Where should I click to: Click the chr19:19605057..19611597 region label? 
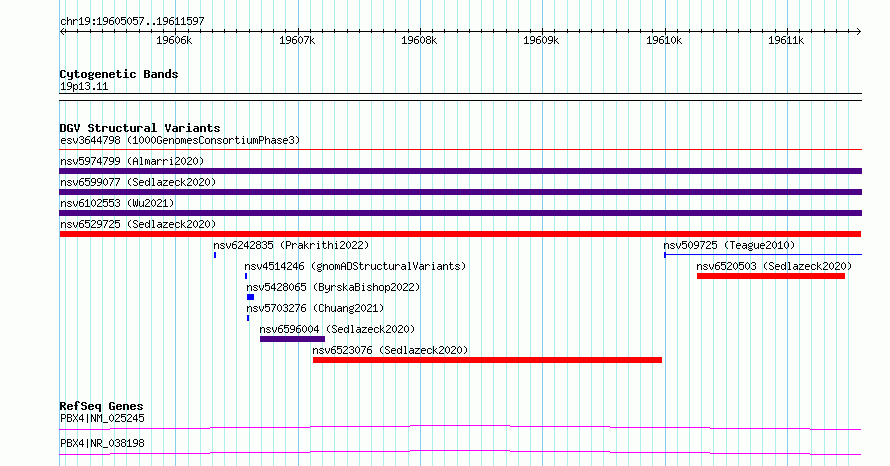coord(132,22)
